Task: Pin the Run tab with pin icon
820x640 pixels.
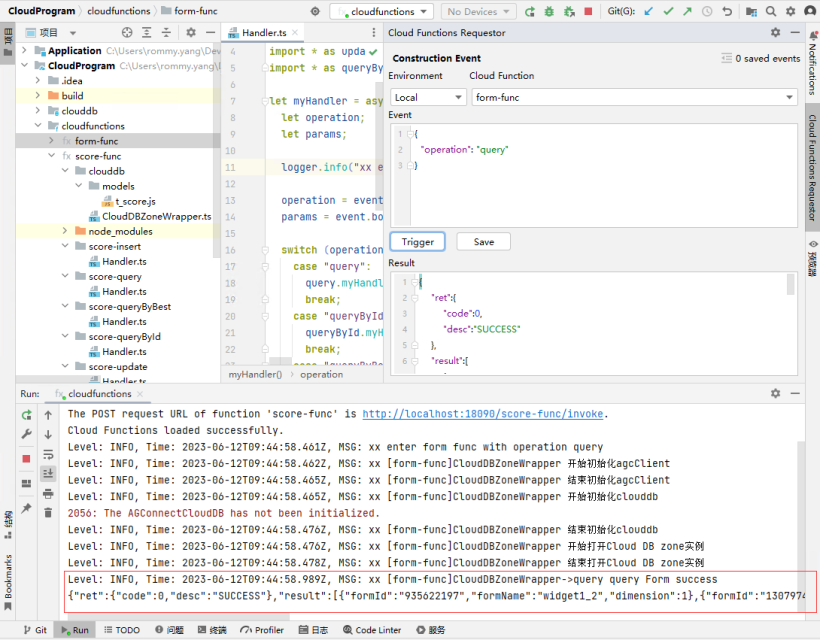Action: [x=26, y=508]
